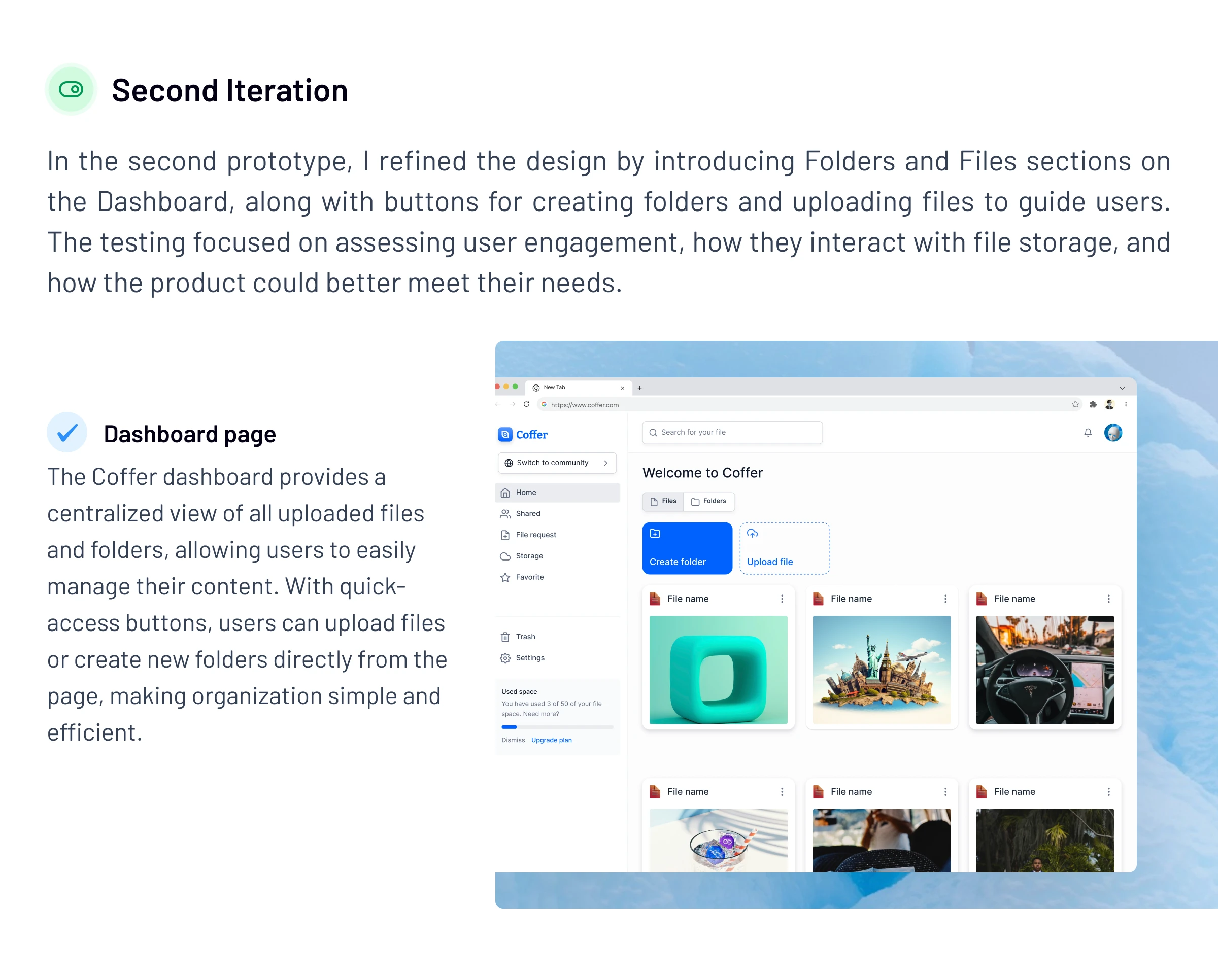Click the Upgrade plan link

551,740
